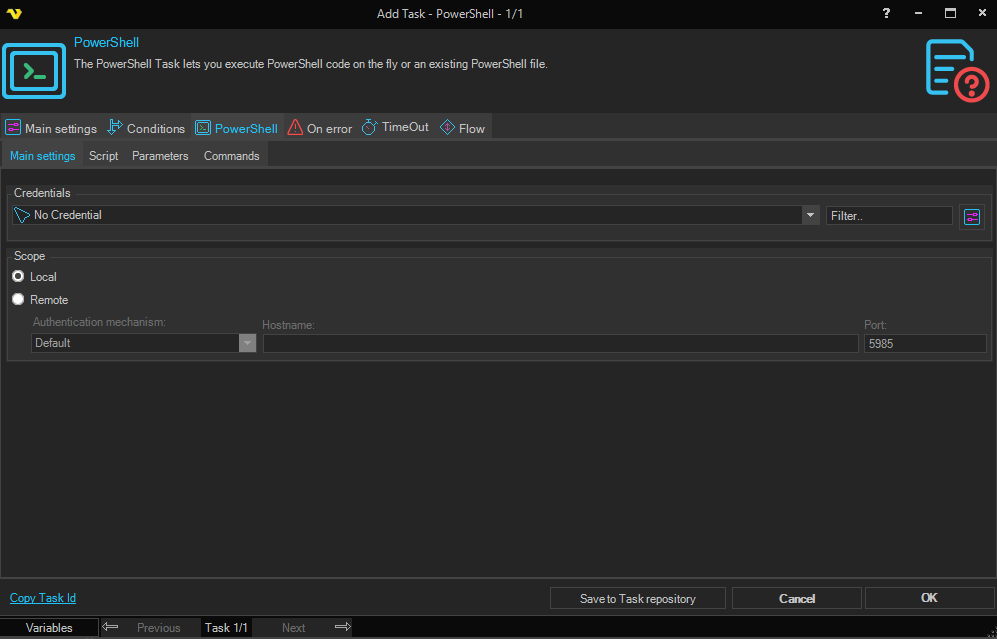Click the right arrow next task icon
Screen dimensions: 997x639
(x=342, y=627)
